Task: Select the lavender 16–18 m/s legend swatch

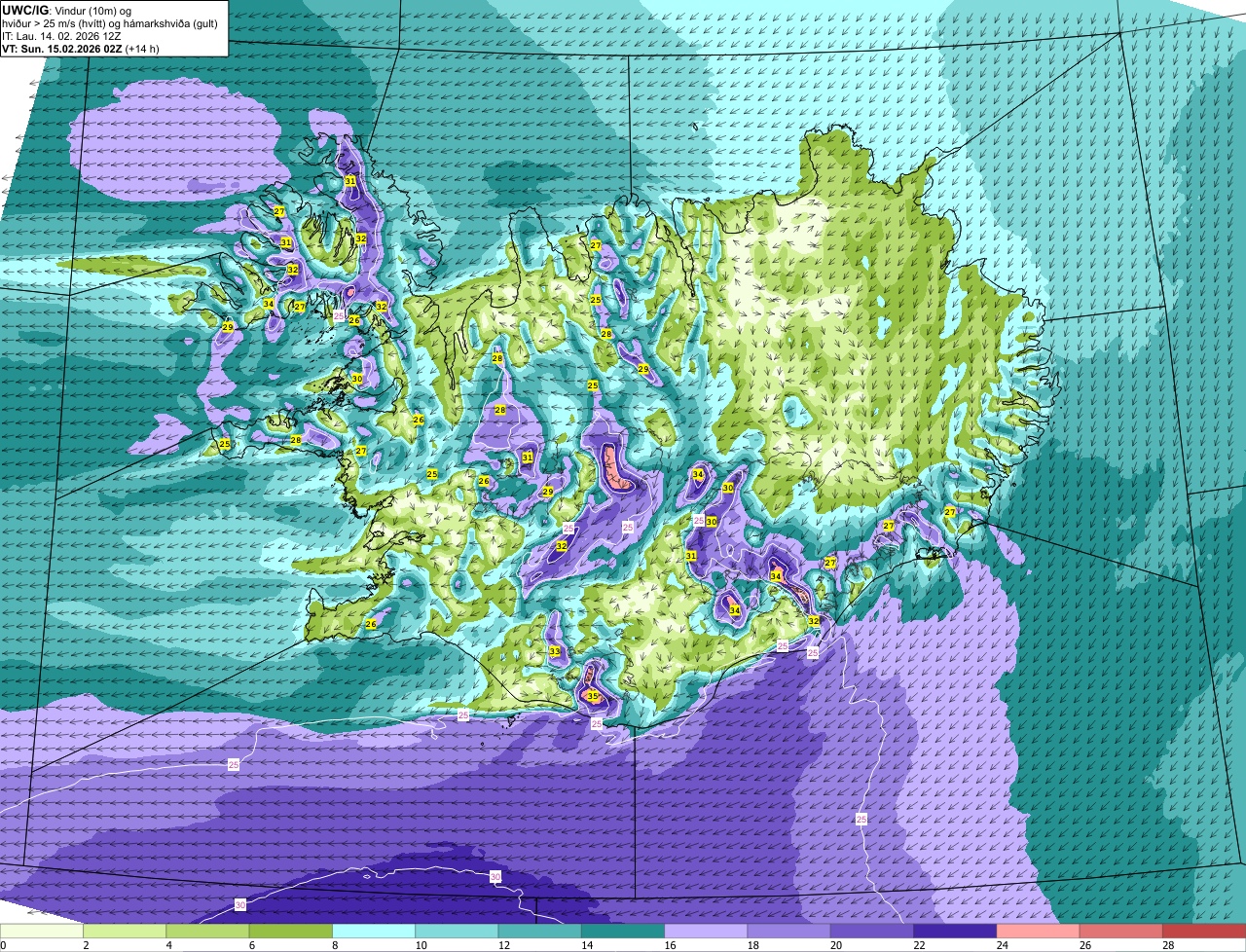Action: [x=706, y=931]
